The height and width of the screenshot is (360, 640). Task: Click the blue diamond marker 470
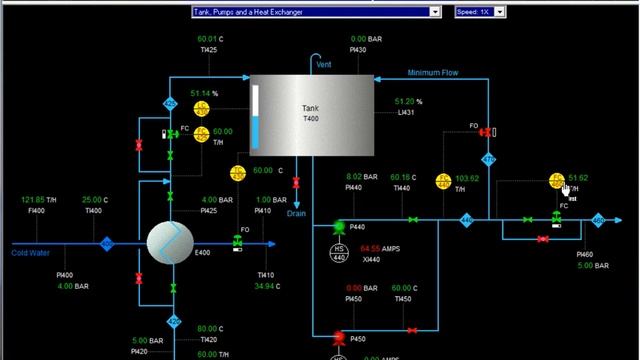tap(489, 160)
